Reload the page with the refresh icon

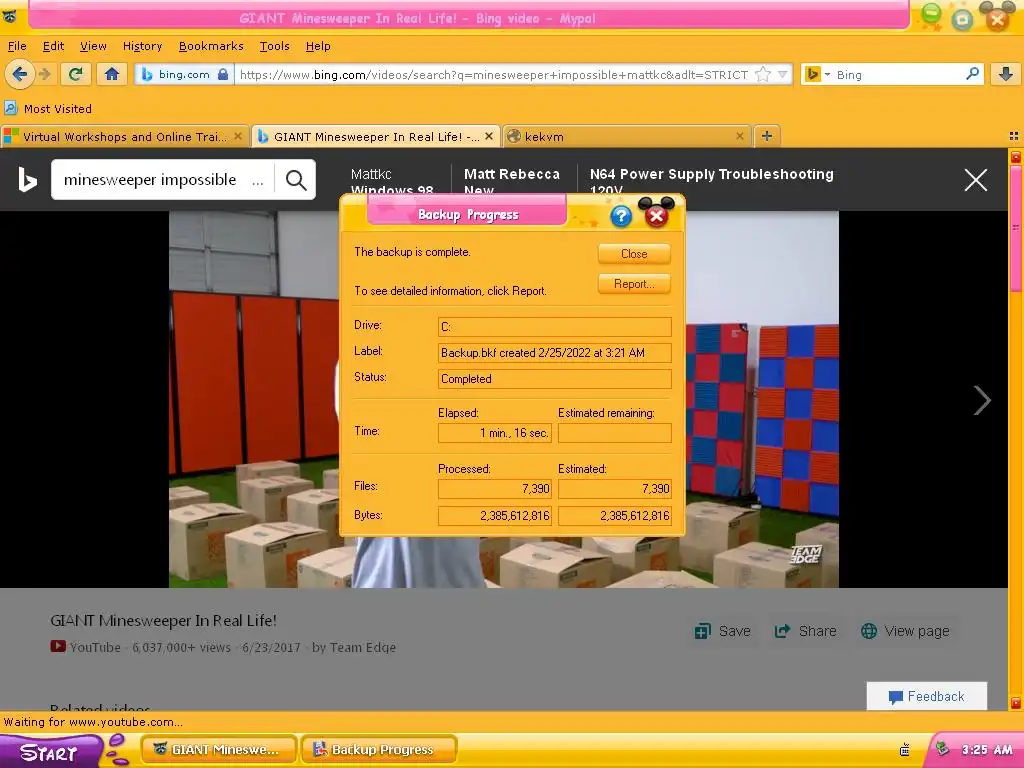(75, 74)
